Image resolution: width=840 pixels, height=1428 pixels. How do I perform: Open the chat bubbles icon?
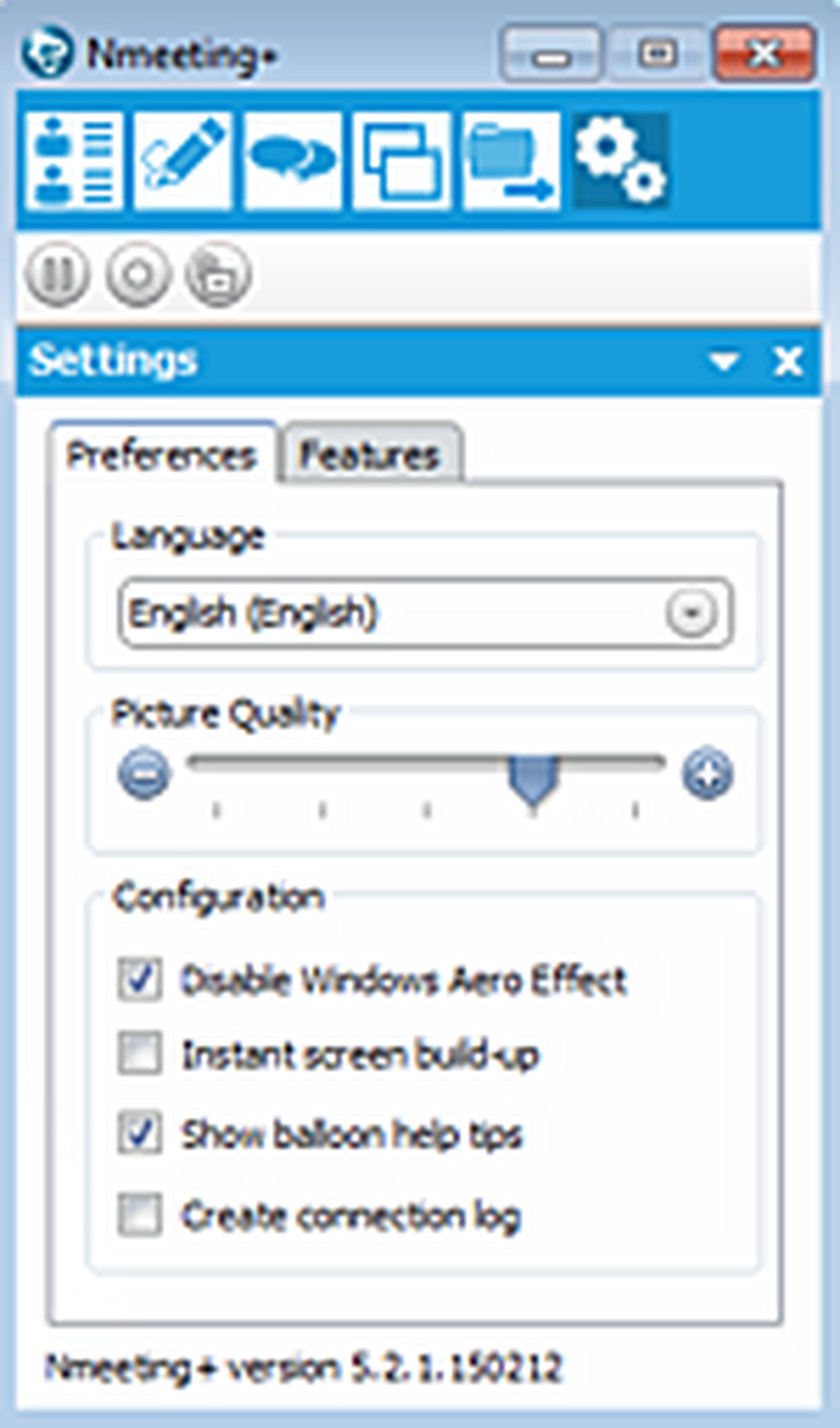point(292,161)
